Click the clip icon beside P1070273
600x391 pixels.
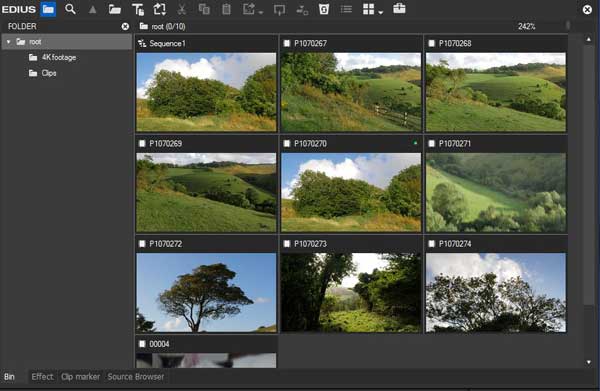tap(287, 244)
